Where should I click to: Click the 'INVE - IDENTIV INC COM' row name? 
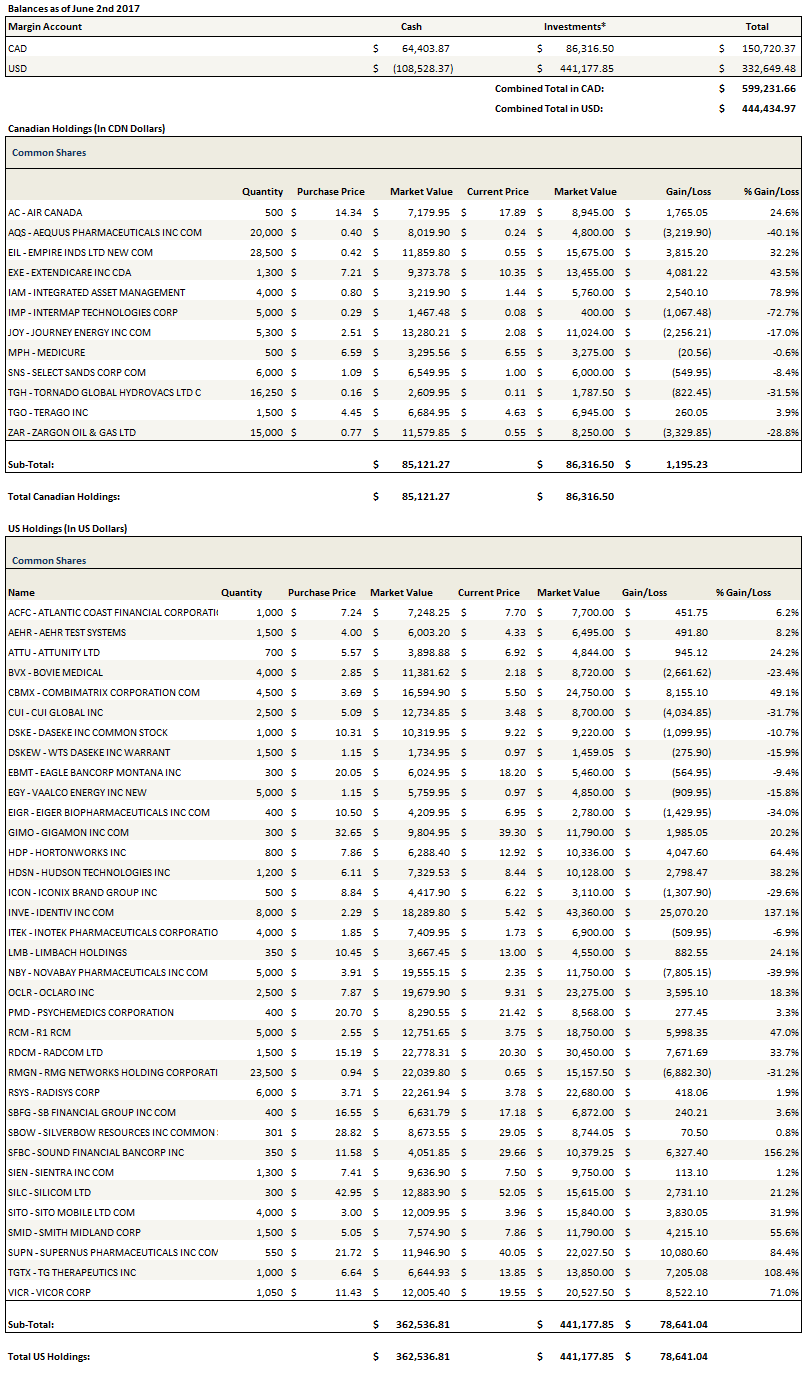point(61,912)
